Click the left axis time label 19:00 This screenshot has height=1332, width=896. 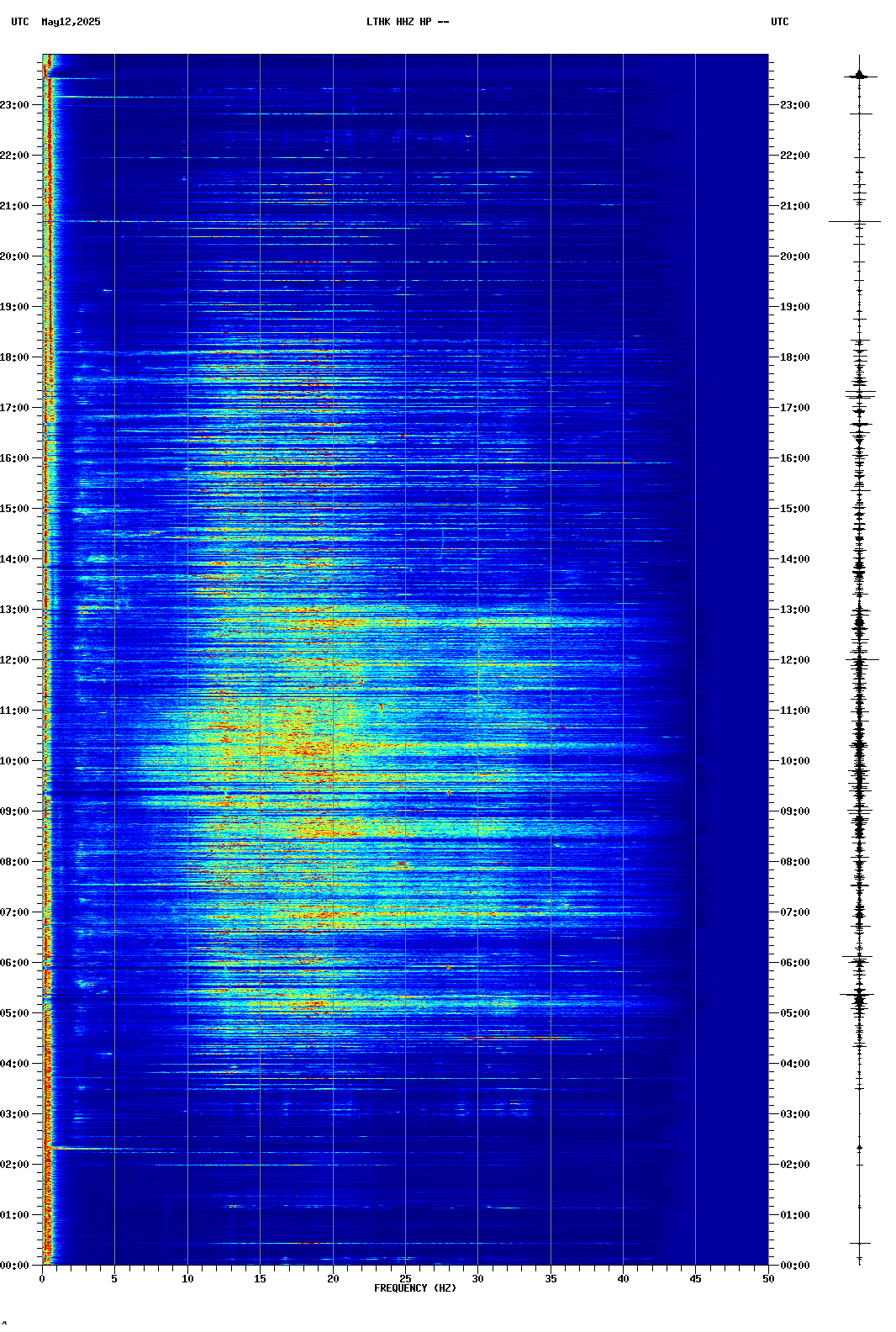click(x=14, y=307)
